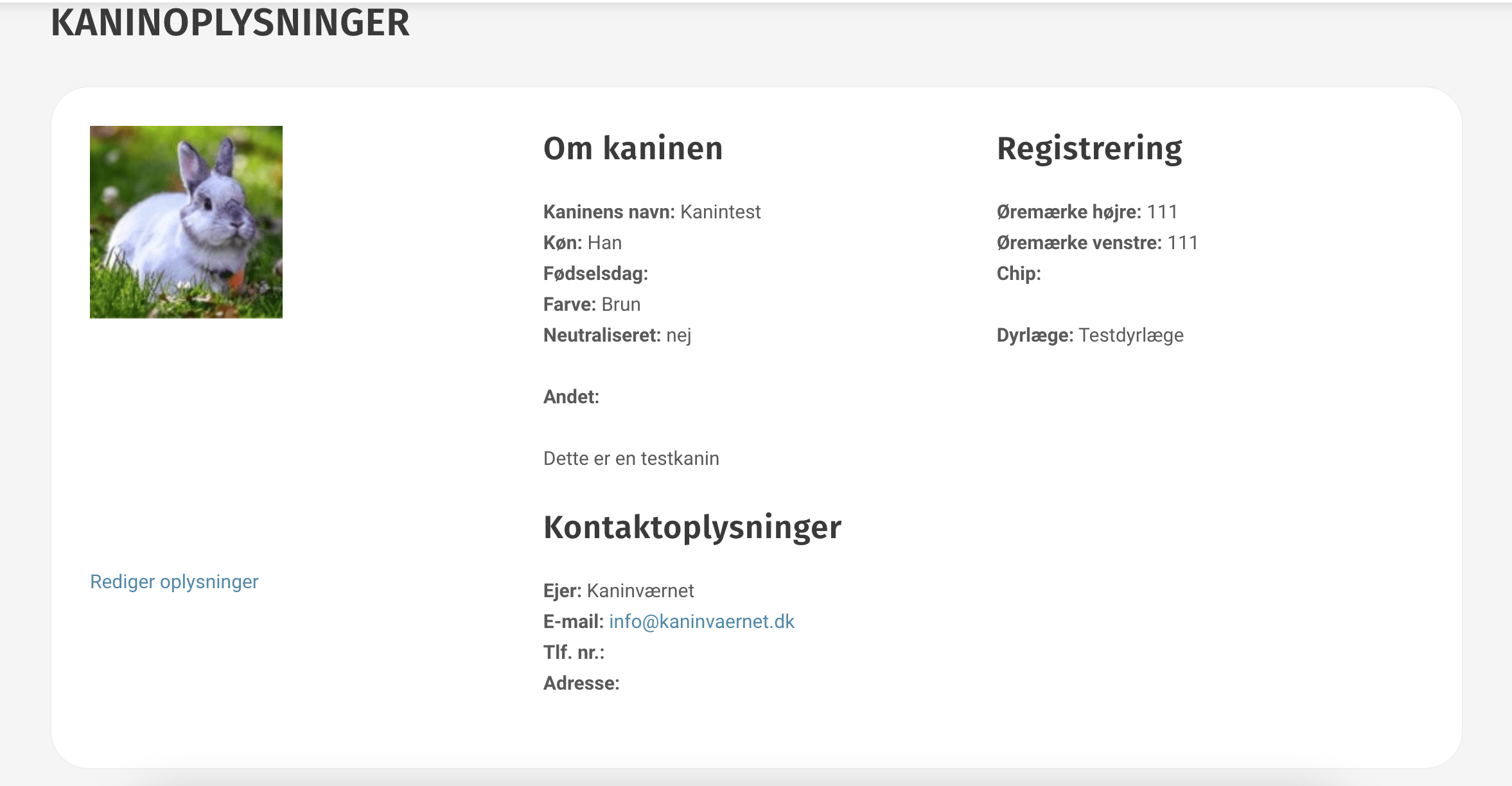Select the KANINOPLYSNINGER page heading
The width and height of the screenshot is (1512, 786).
[x=230, y=23]
